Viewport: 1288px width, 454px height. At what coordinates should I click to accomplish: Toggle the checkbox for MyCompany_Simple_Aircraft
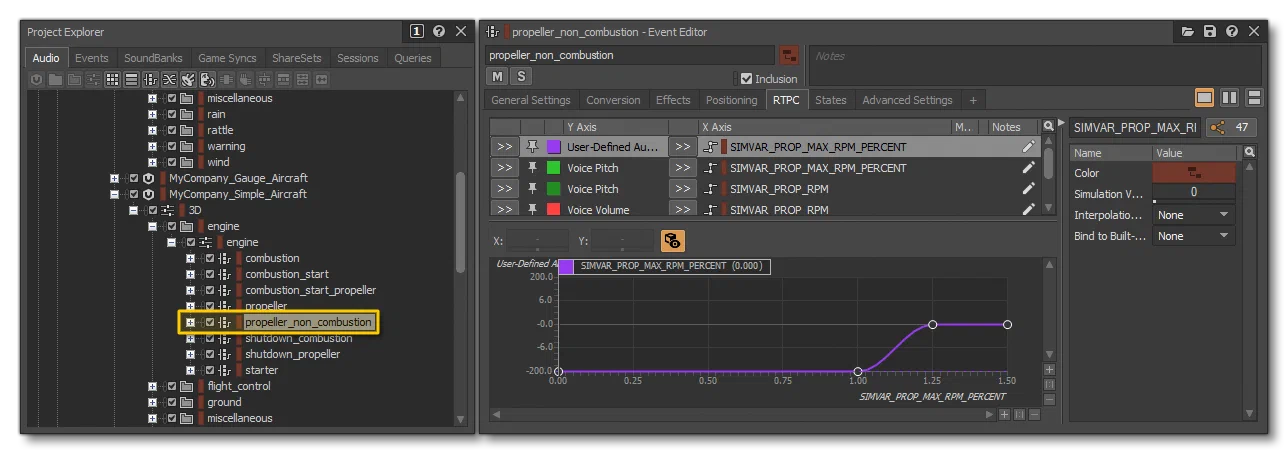(x=134, y=194)
